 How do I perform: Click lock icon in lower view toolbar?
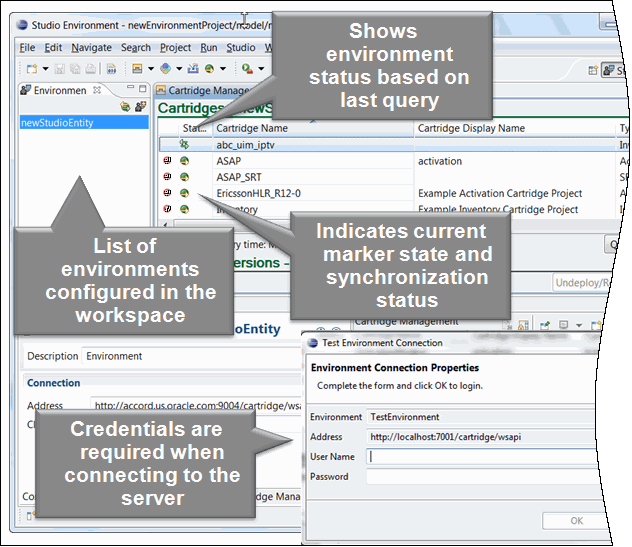coord(523,325)
